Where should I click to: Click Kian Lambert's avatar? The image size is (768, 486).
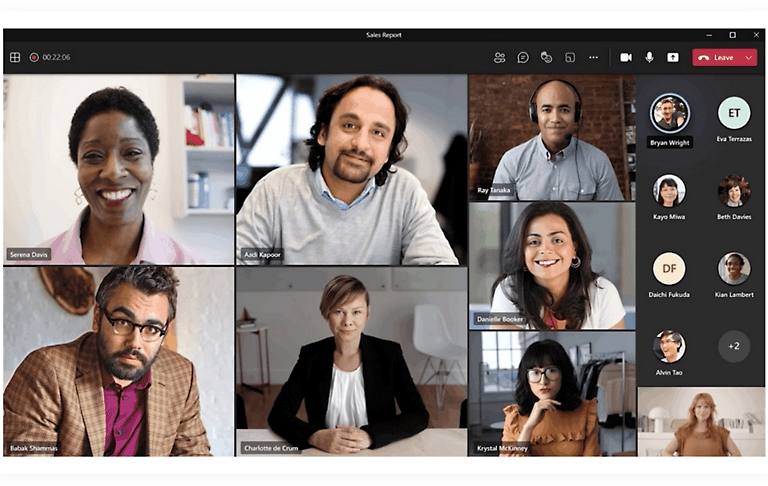(734, 268)
